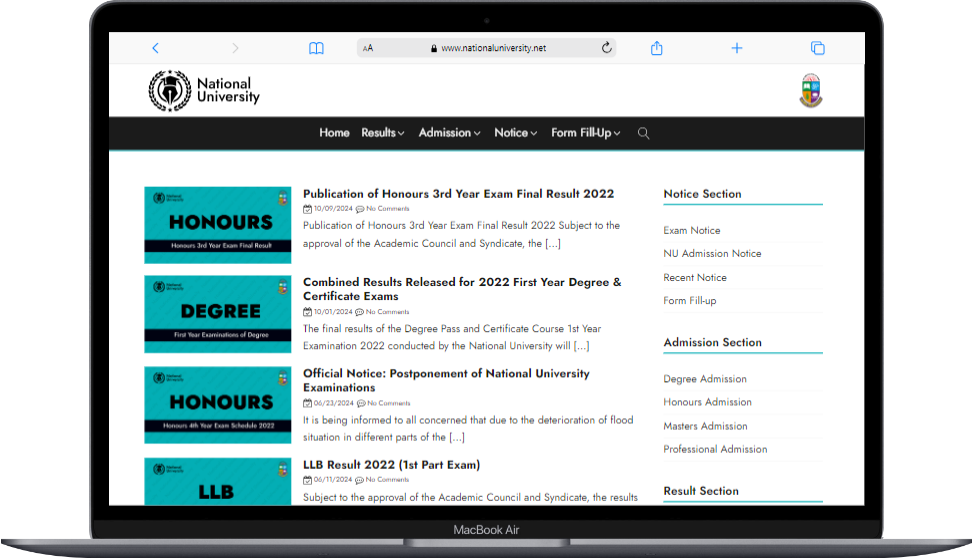Tap the AA reader text-size control
This screenshot has width=972, height=558.
(x=368, y=48)
